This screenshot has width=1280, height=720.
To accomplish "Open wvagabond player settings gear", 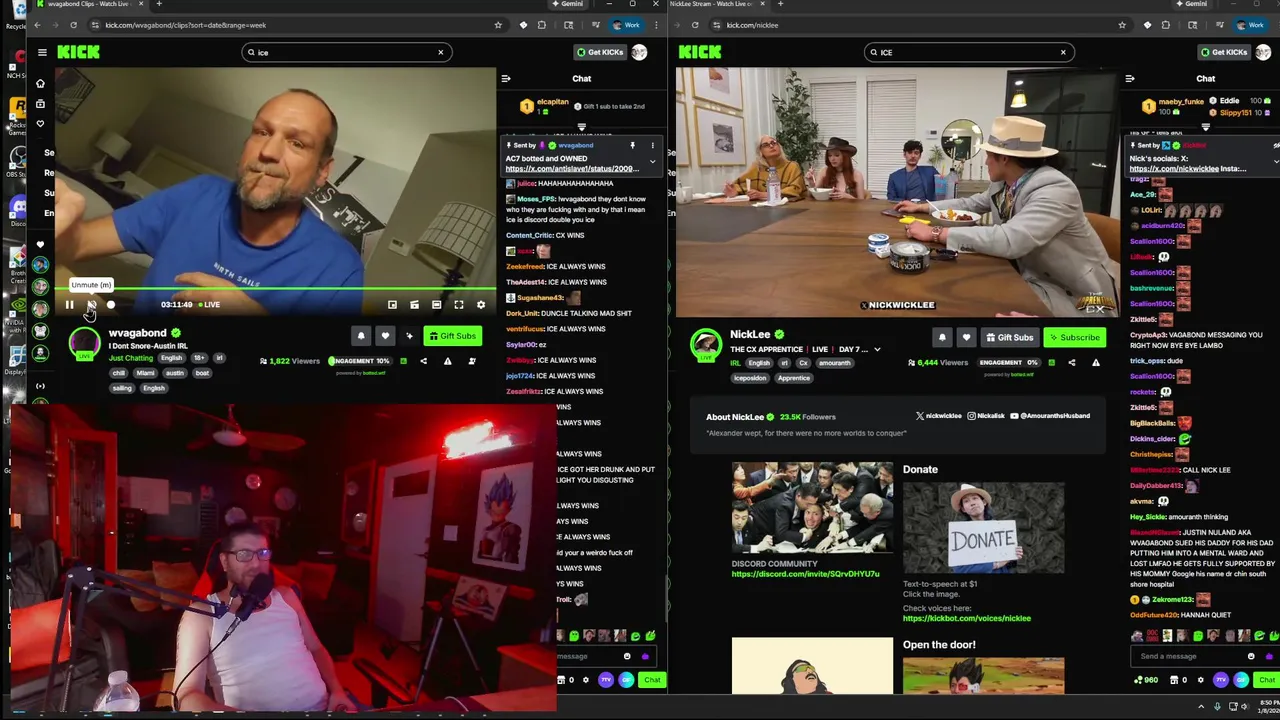I will (481, 305).
